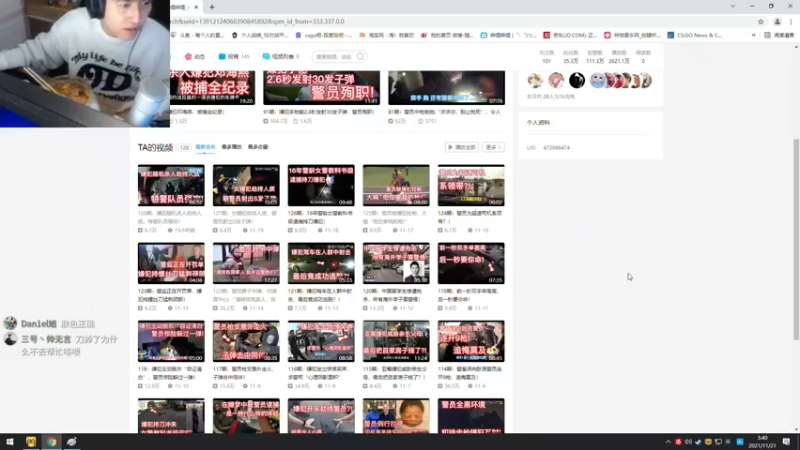Click the 获赞数 111.3万 likes stat

pyautogui.click(x=595, y=57)
